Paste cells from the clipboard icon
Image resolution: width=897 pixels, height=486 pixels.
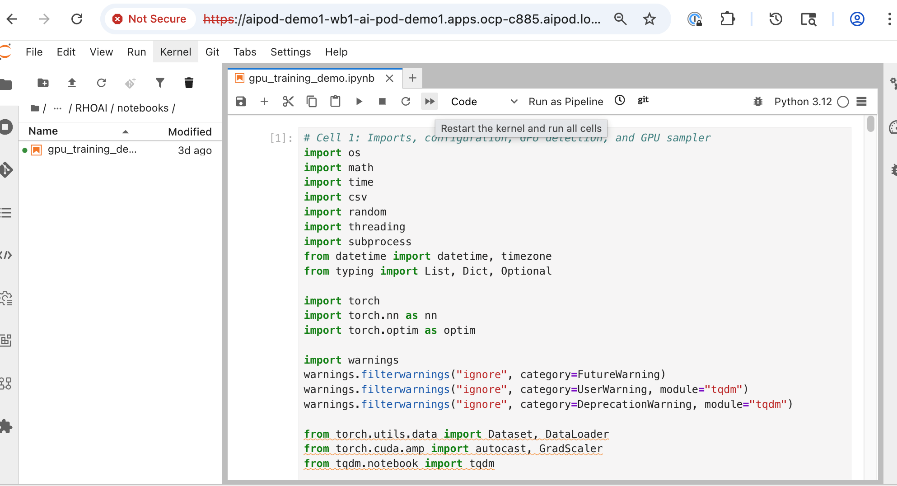[335, 101]
